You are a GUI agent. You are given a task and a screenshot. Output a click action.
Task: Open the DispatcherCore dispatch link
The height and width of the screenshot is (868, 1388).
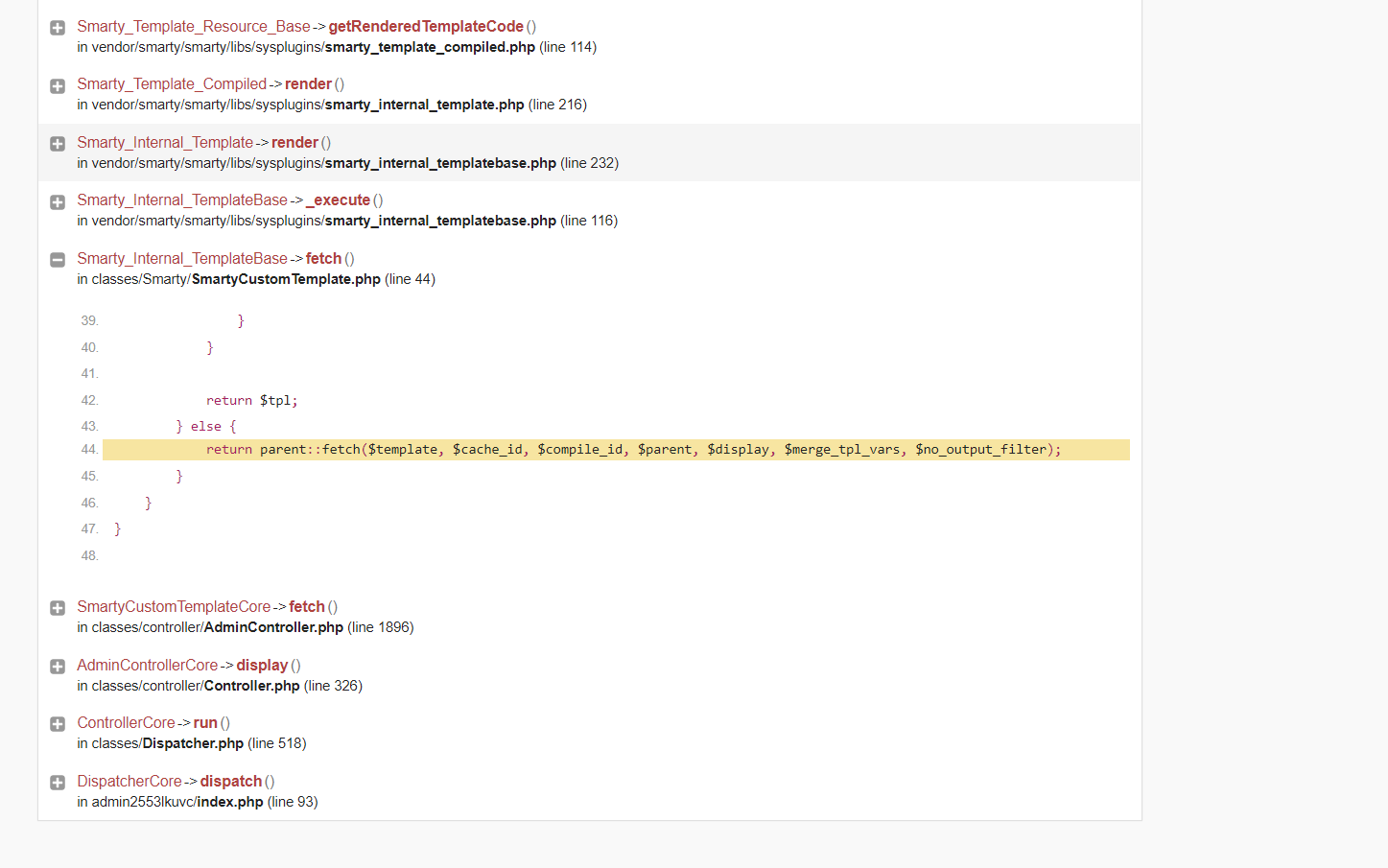176,782
